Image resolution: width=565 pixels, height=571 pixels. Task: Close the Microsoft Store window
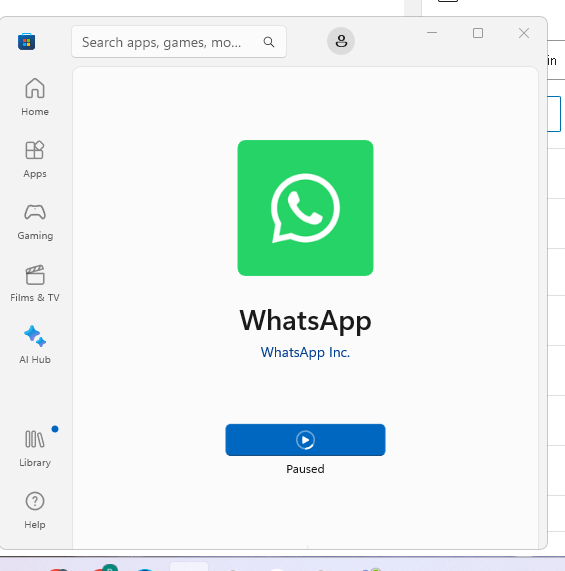coord(523,33)
